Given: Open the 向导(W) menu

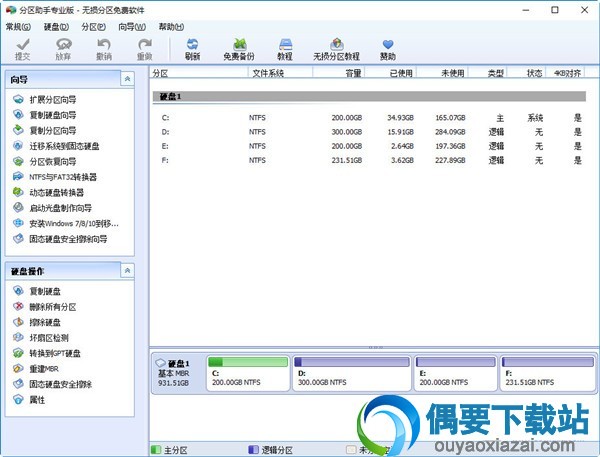Looking at the screenshot, I should [132, 27].
